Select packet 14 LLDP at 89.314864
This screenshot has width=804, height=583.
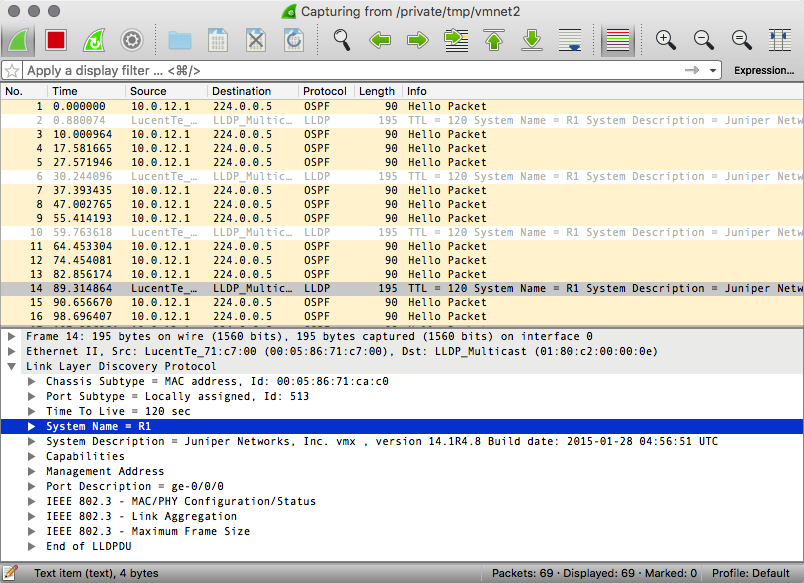[x=402, y=288]
